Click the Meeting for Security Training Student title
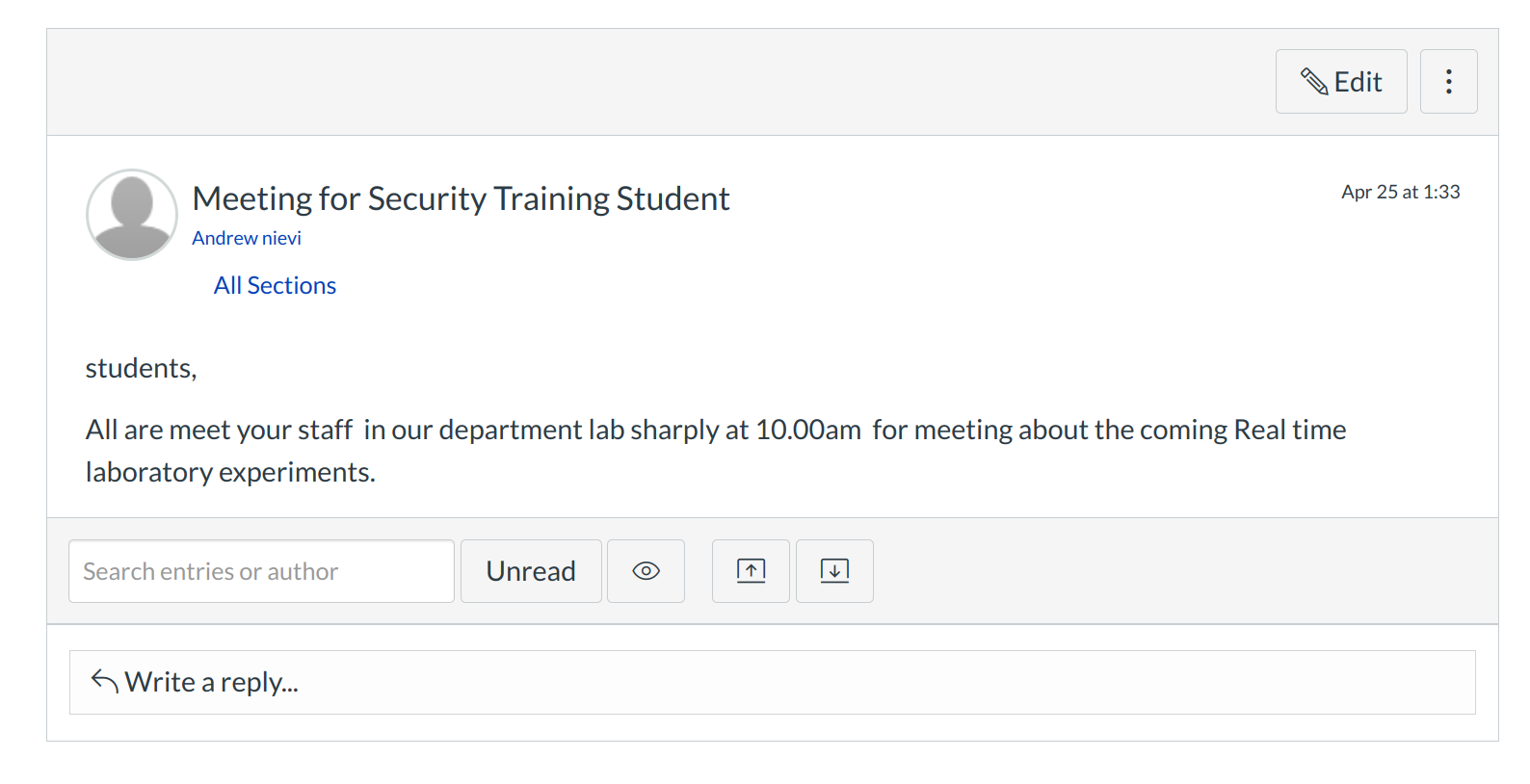Image resolution: width=1530 pixels, height=784 pixels. point(461,198)
